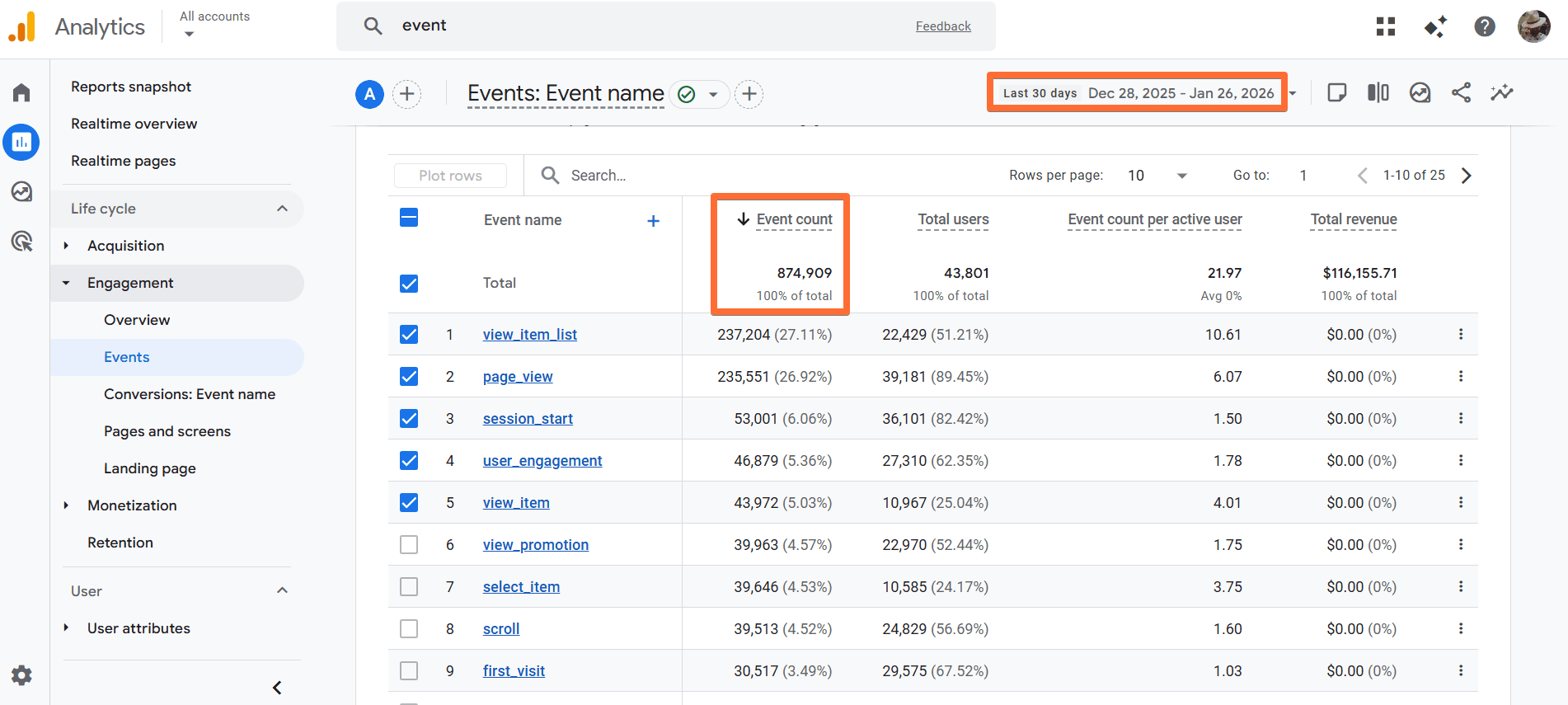Open the Help question mark icon
The height and width of the screenshot is (705, 1568).
[1484, 26]
